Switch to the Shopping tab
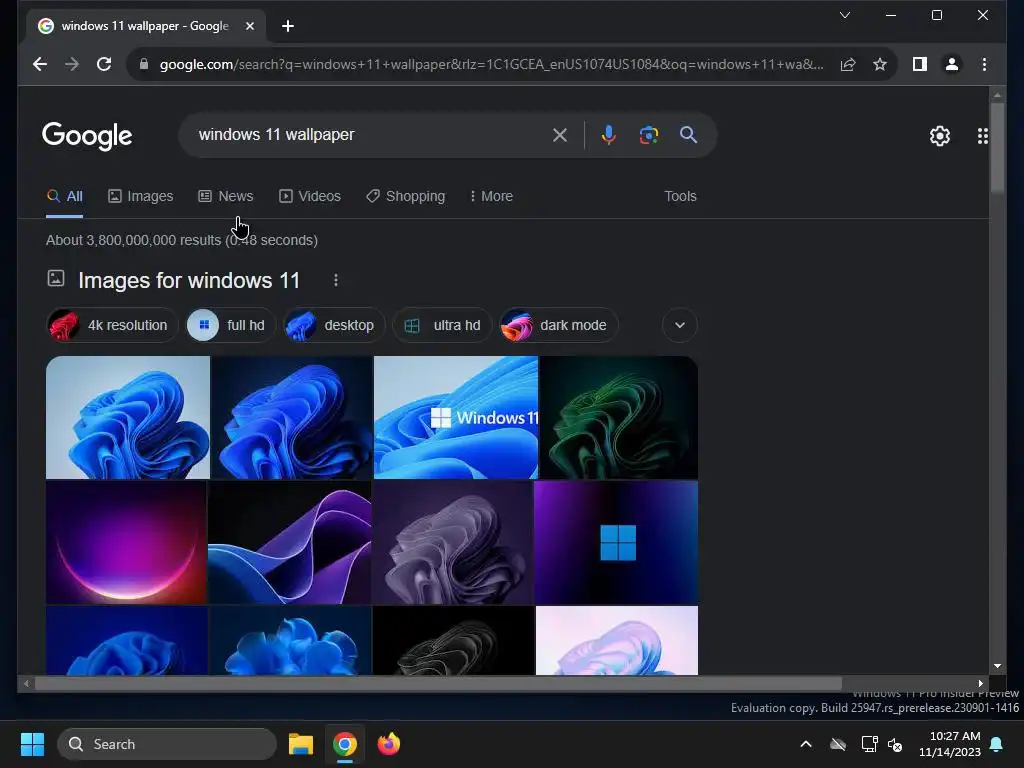This screenshot has height=768, width=1024. coord(406,196)
